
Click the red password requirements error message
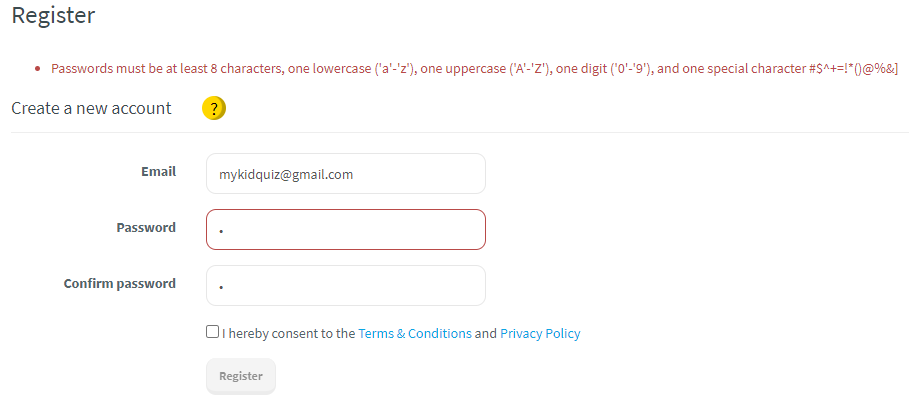click(x=400, y=69)
